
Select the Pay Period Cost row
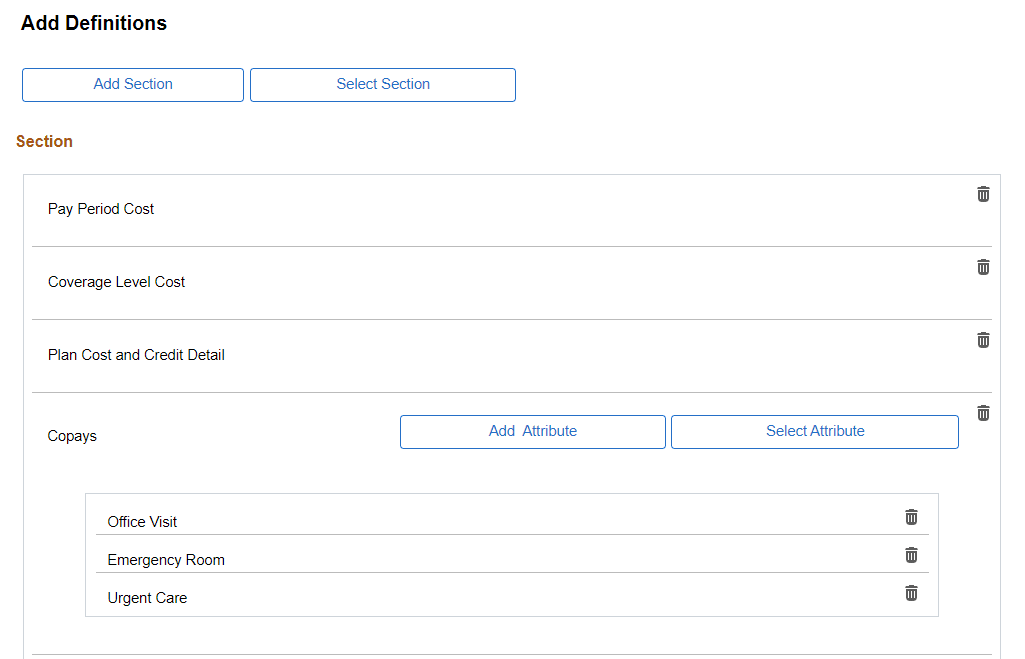point(101,208)
